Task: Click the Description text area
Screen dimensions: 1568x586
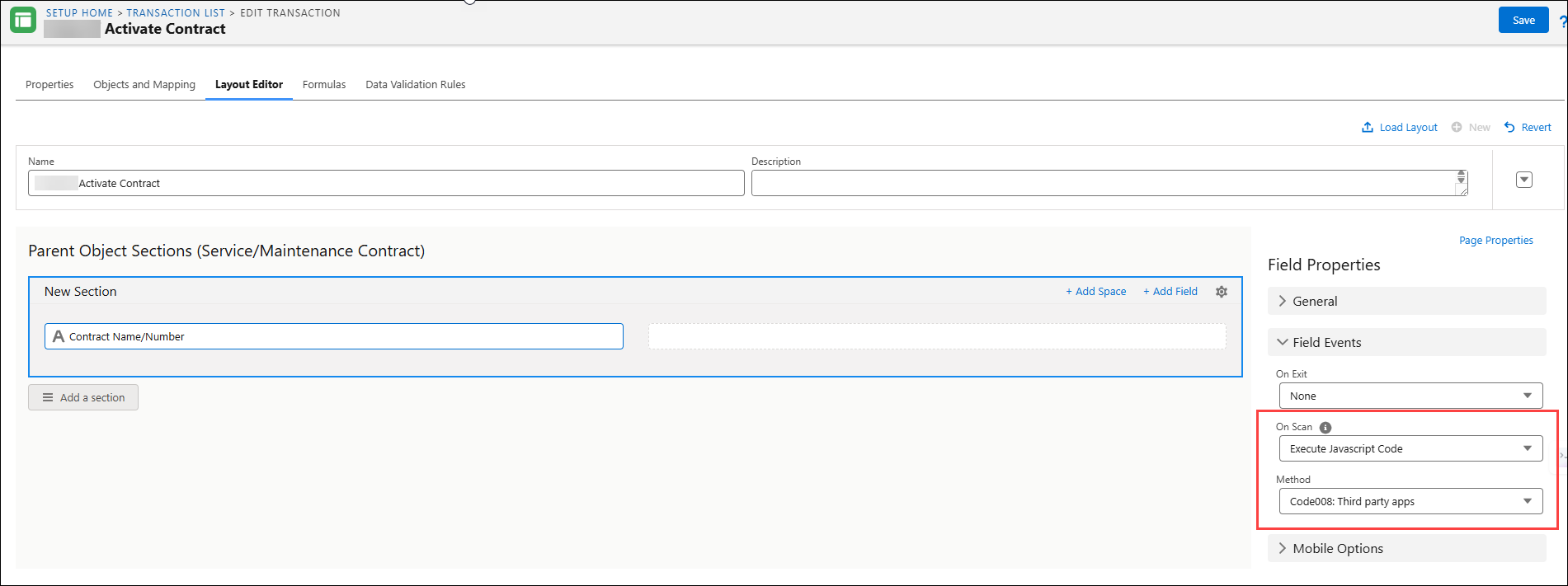Action: pos(1109,183)
